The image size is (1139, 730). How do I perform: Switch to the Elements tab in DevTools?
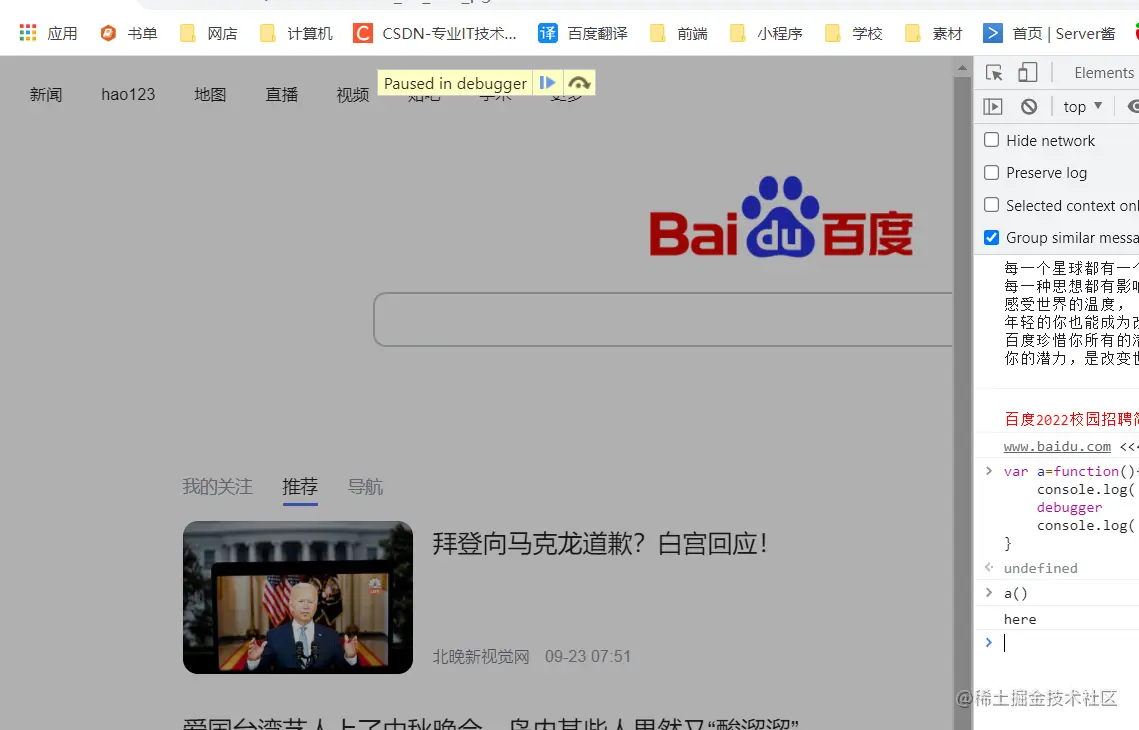click(1103, 73)
